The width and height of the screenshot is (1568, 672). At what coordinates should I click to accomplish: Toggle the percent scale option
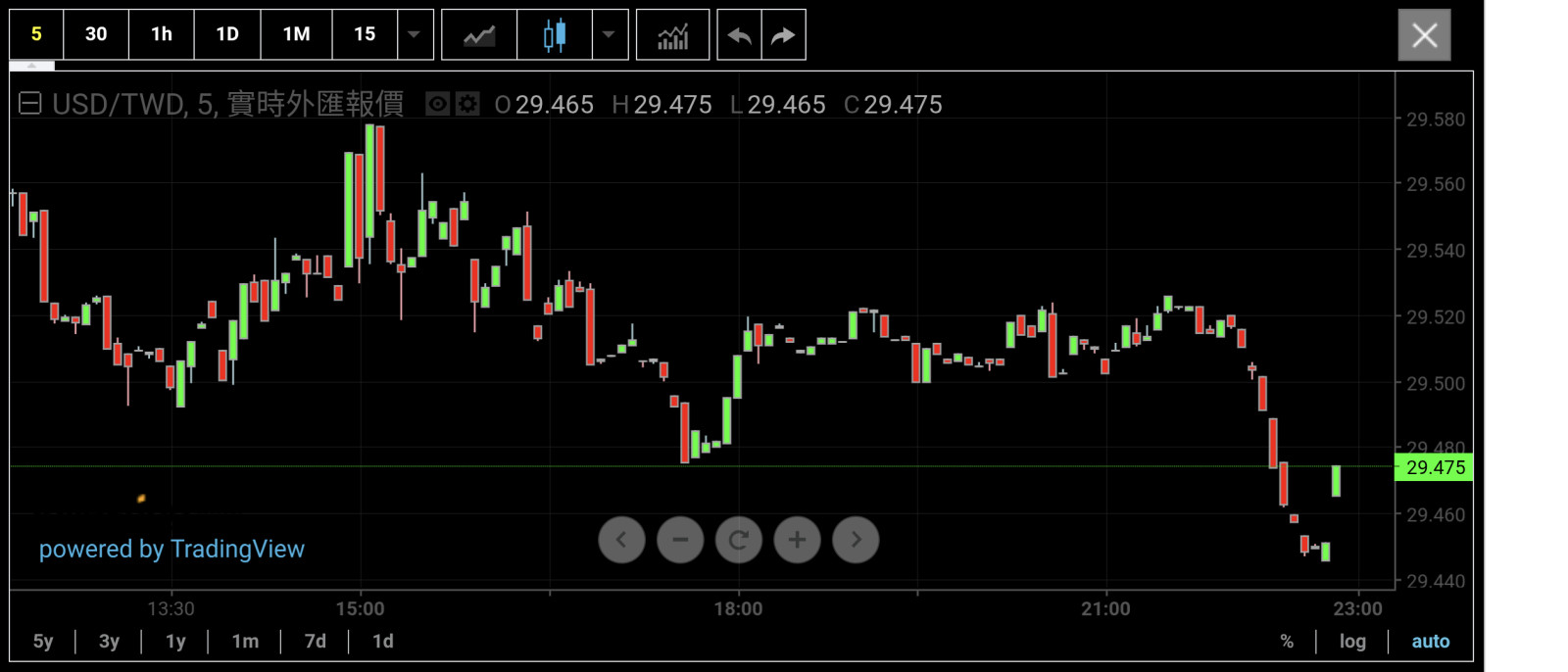1287,642
